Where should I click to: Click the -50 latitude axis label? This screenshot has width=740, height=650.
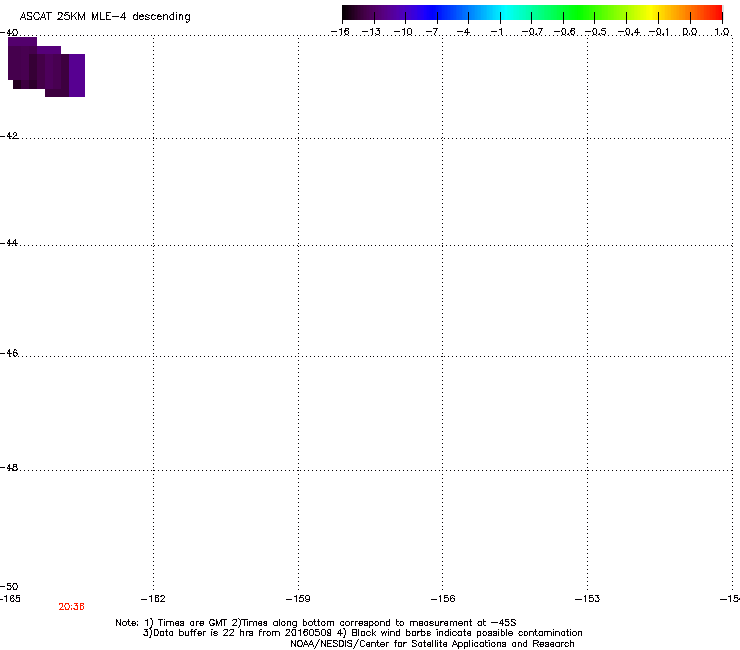point(9,587)
